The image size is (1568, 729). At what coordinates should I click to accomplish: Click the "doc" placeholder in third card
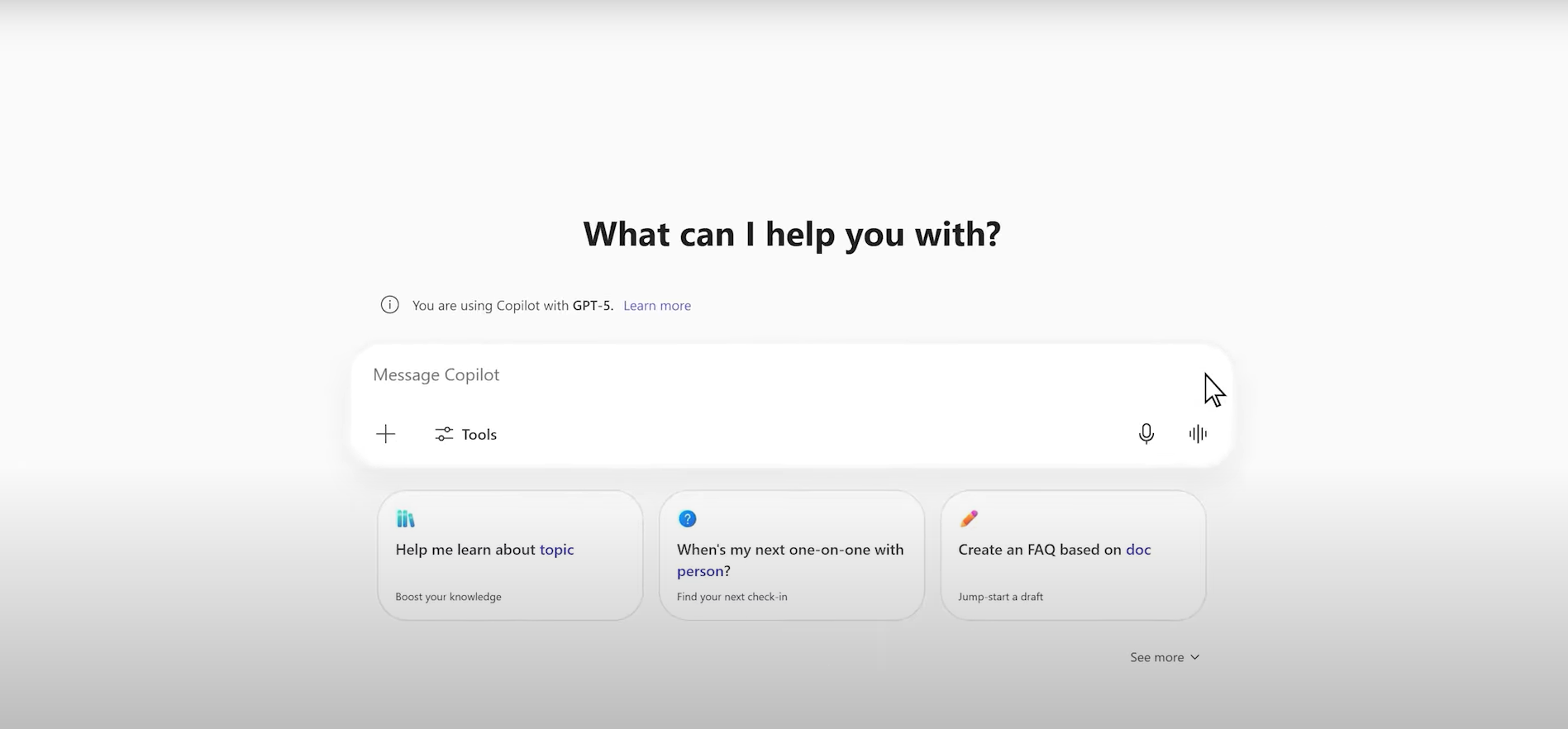1138,550
